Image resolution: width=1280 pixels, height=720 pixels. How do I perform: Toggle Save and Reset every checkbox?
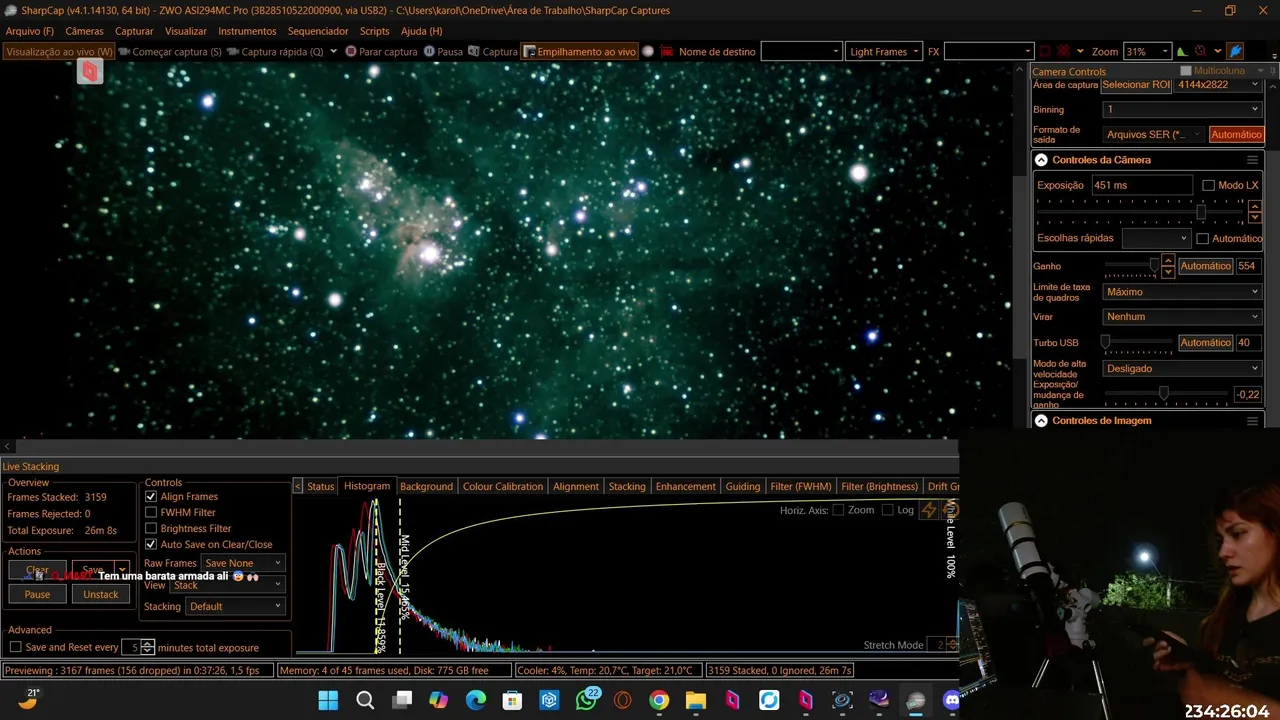[15, 648]
